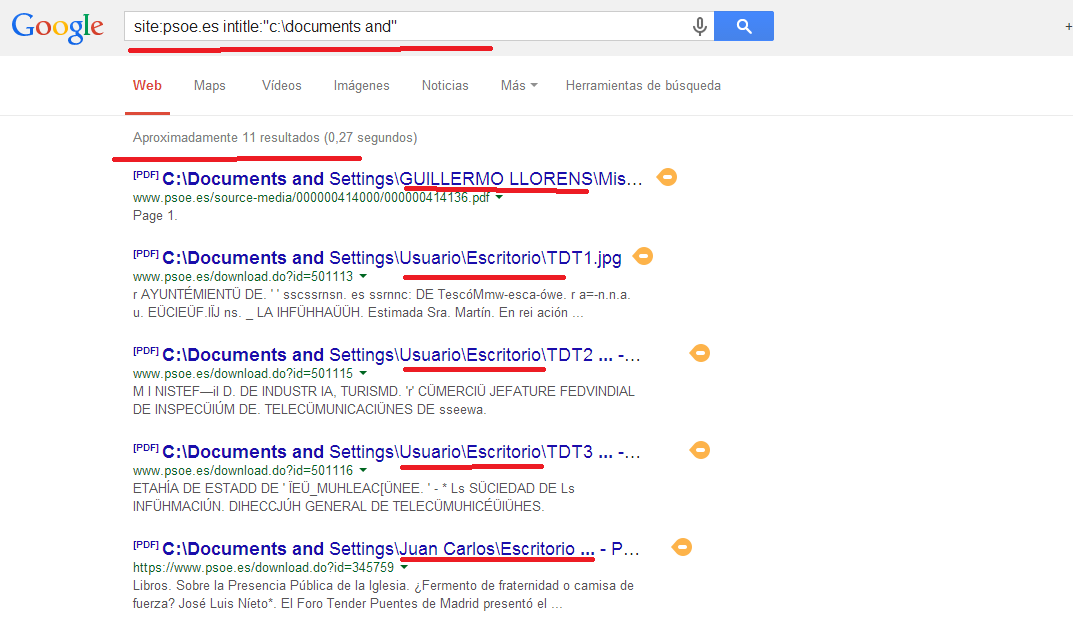This screenshot has height=631, width=1073.
Task: Click the blue search magnifier button
Action: 744,26
